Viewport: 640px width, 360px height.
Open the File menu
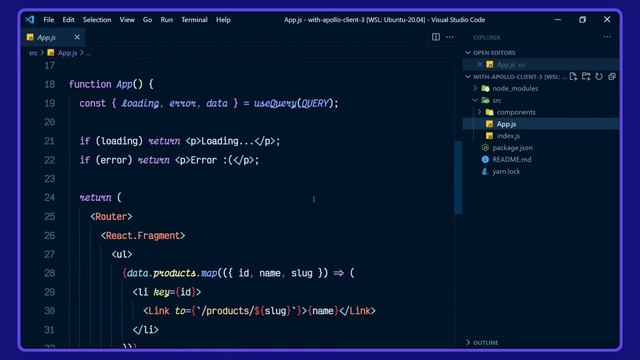(x=49, y=20)
